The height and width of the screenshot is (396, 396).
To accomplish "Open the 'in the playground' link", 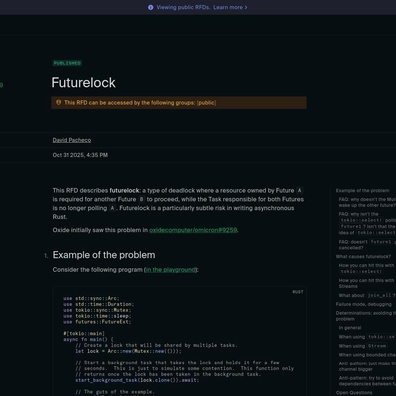I will tap(170, 270).
